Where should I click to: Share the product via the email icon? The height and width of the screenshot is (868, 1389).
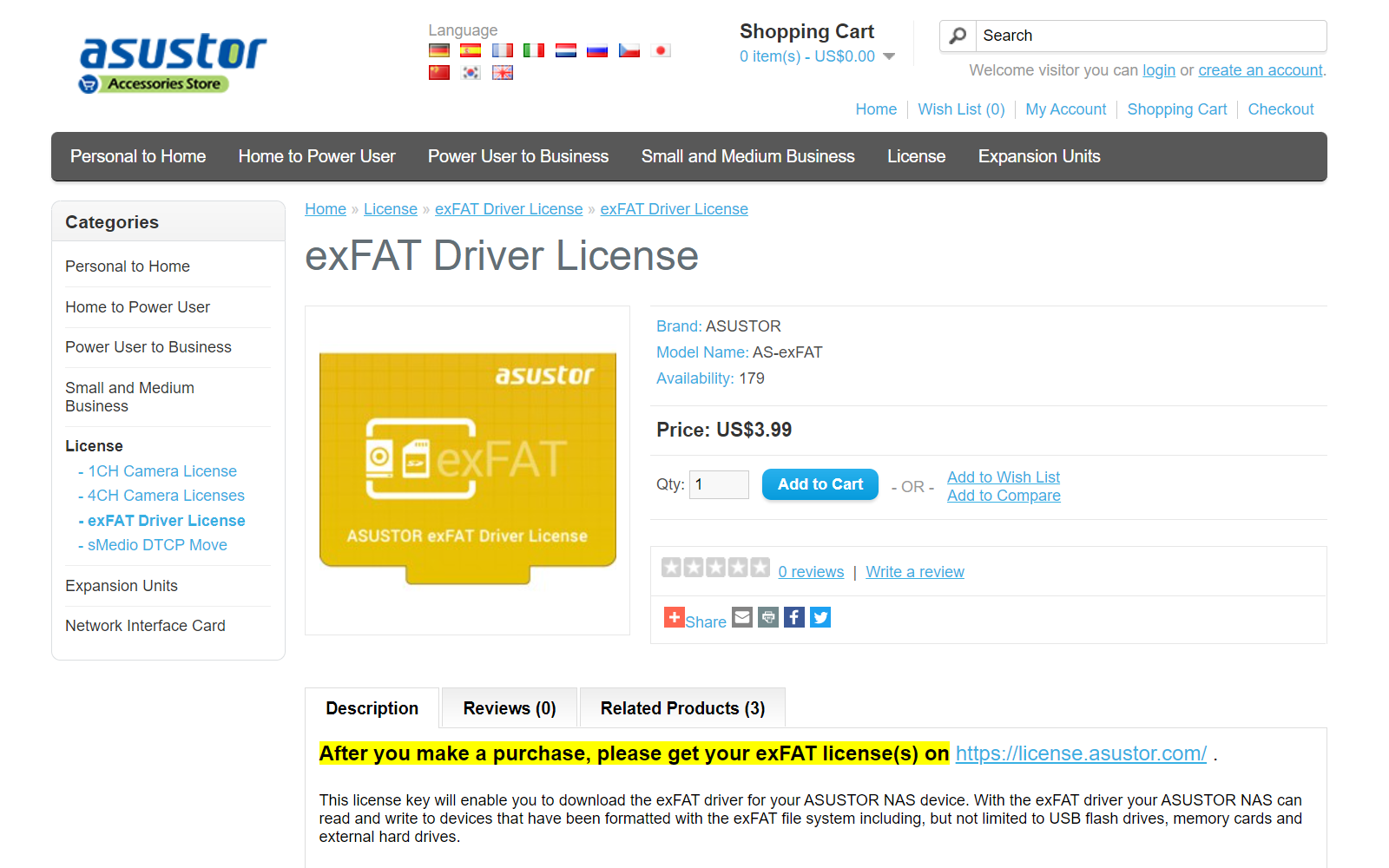(x=742, y=617)
